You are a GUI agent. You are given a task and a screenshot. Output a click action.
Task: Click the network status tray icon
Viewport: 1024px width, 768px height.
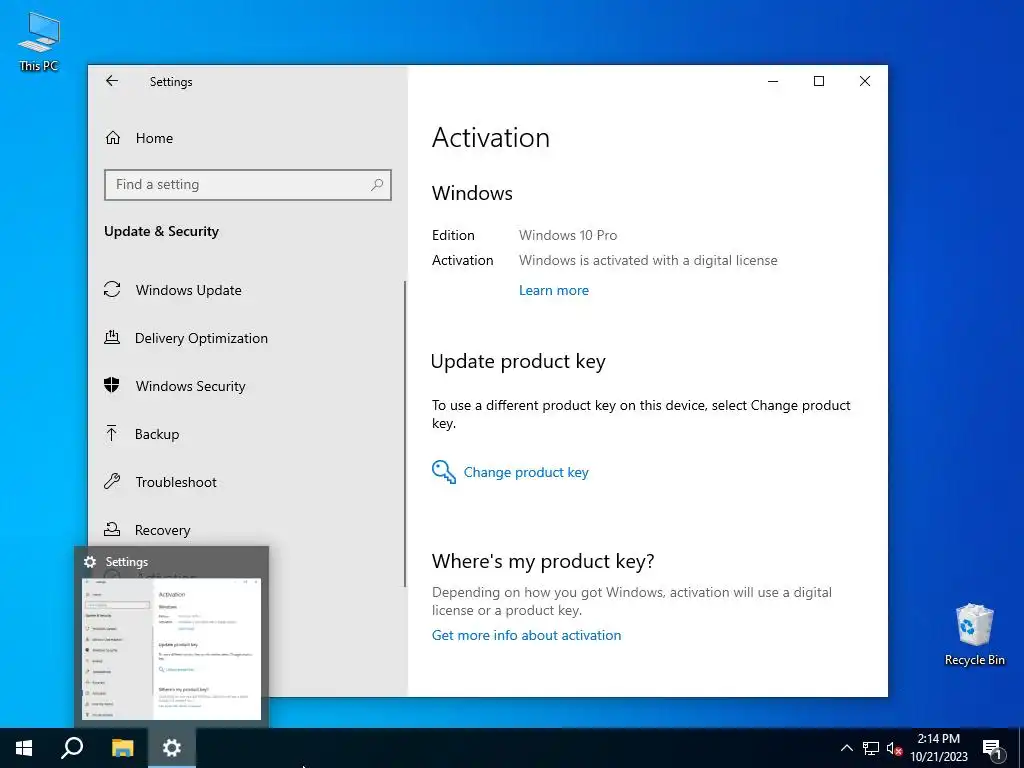tap(871, 748)
